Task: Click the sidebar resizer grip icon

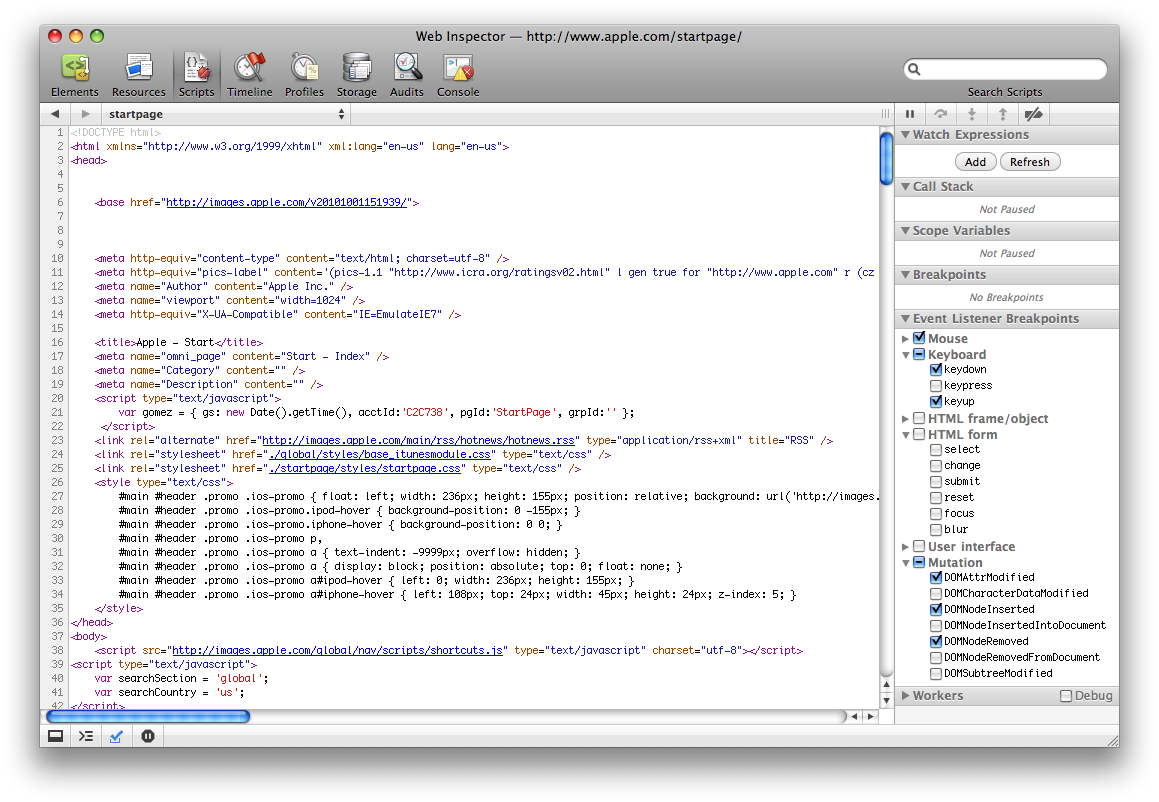Action: (x=885, y=114)
